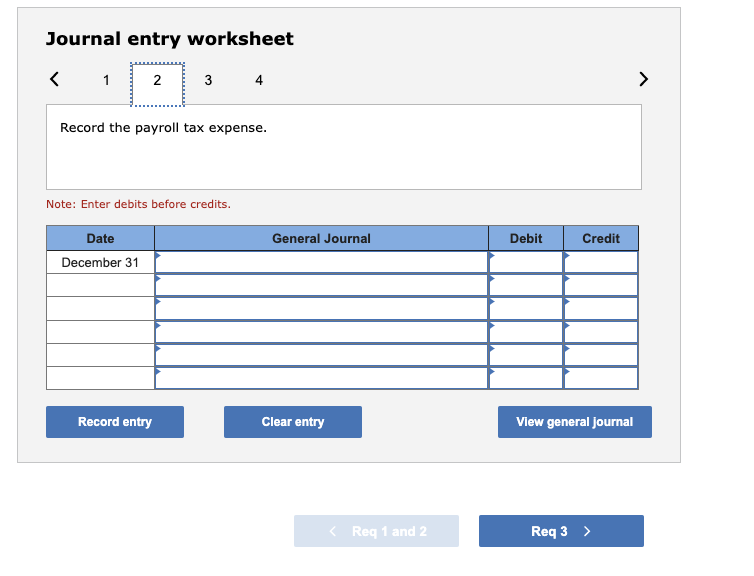The width and height of the screenshot is (754, 576).
Task: Open journal entry tab 3
Action: (208, 80)
